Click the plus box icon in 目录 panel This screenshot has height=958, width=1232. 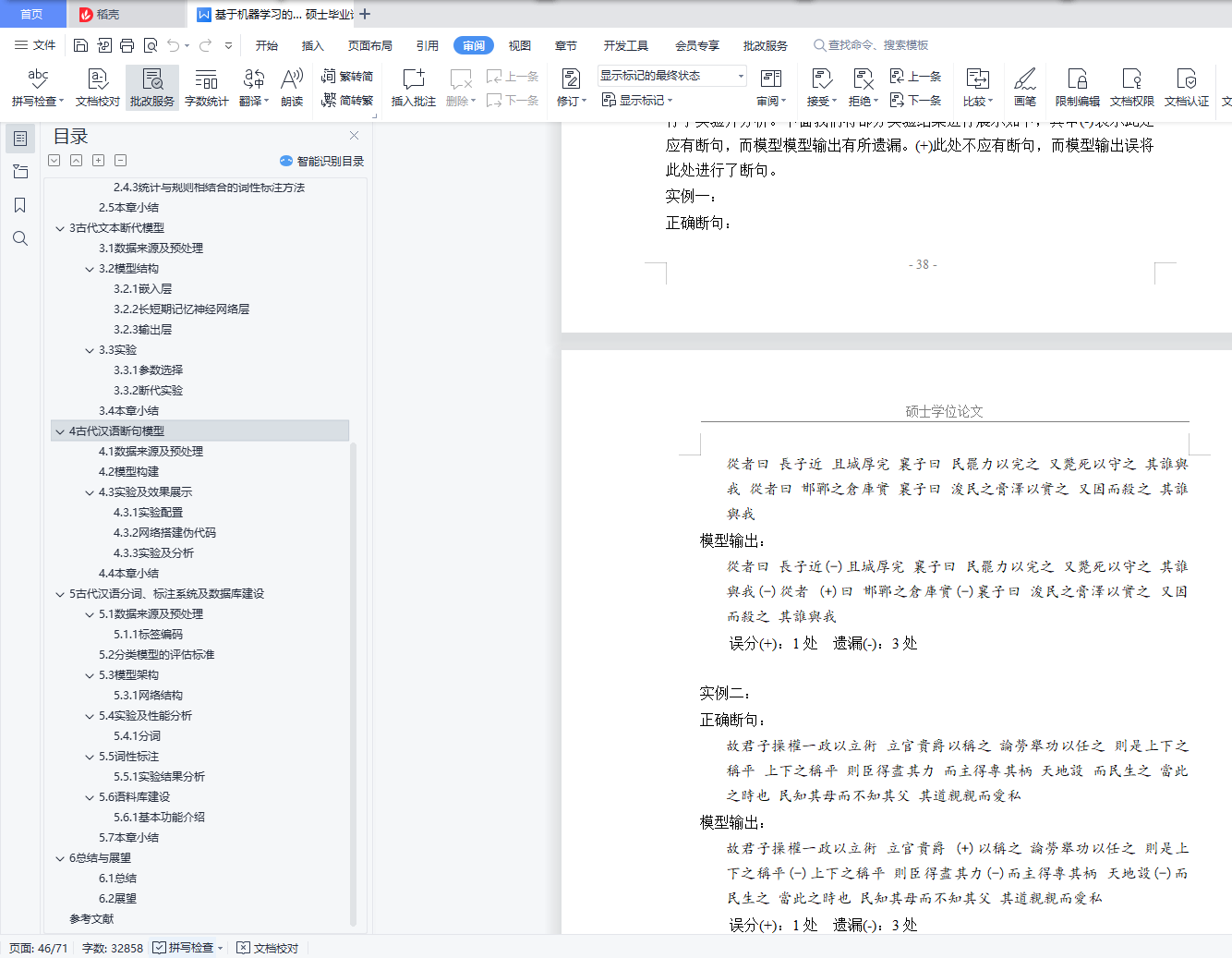coord(99,161)
